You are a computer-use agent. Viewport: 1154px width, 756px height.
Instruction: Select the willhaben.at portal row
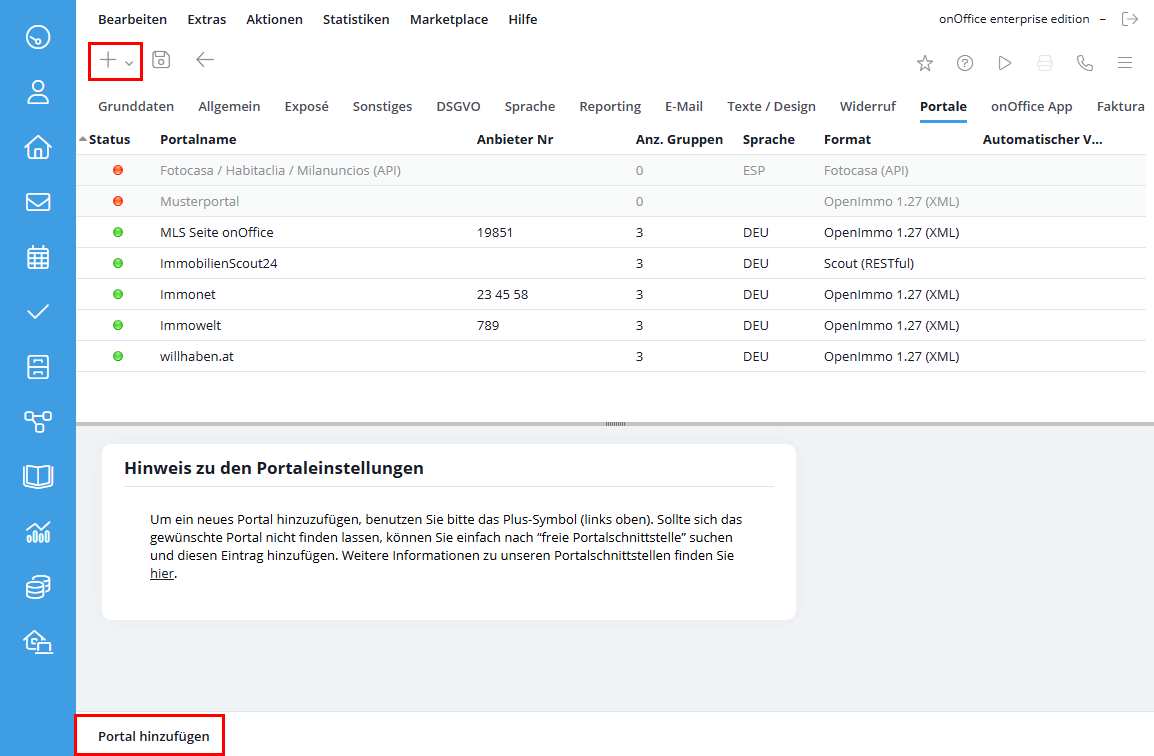[x=611, y=356]
